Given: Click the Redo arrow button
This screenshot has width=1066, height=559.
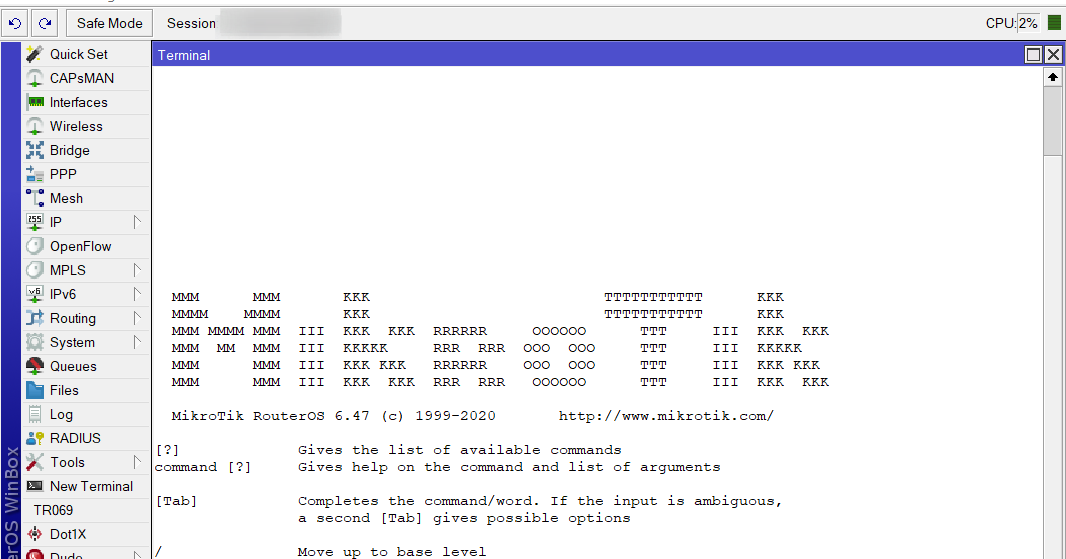Looking at the screenshot, I should [45, 23].
